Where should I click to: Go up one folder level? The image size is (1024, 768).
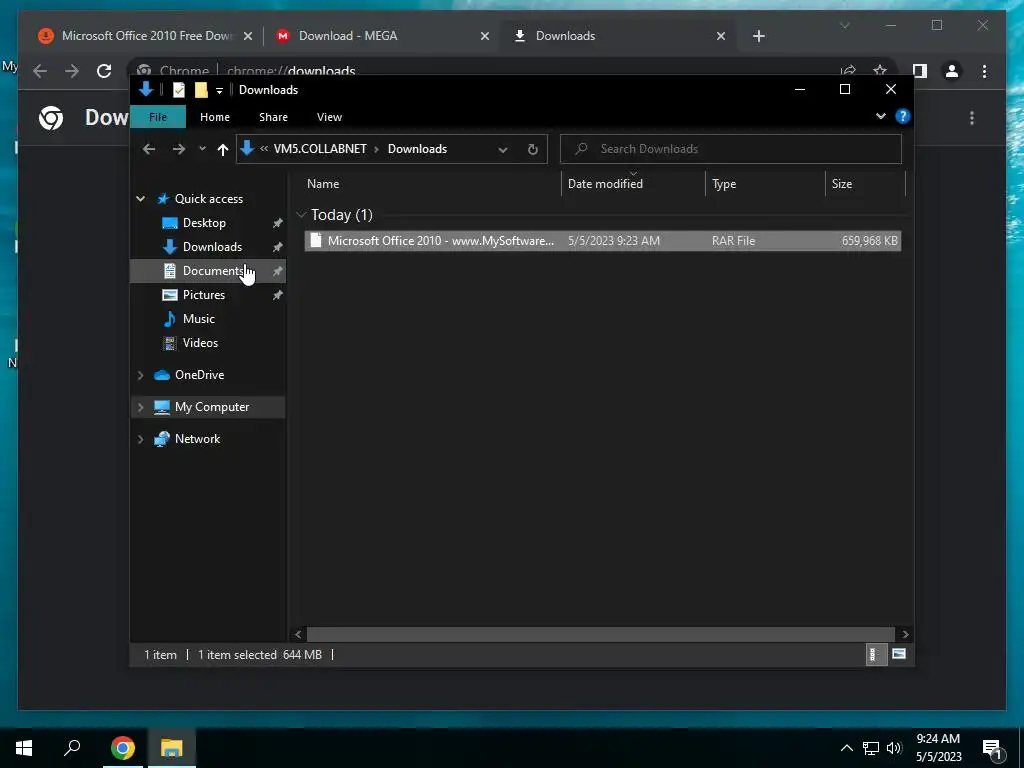coord(223,150)
